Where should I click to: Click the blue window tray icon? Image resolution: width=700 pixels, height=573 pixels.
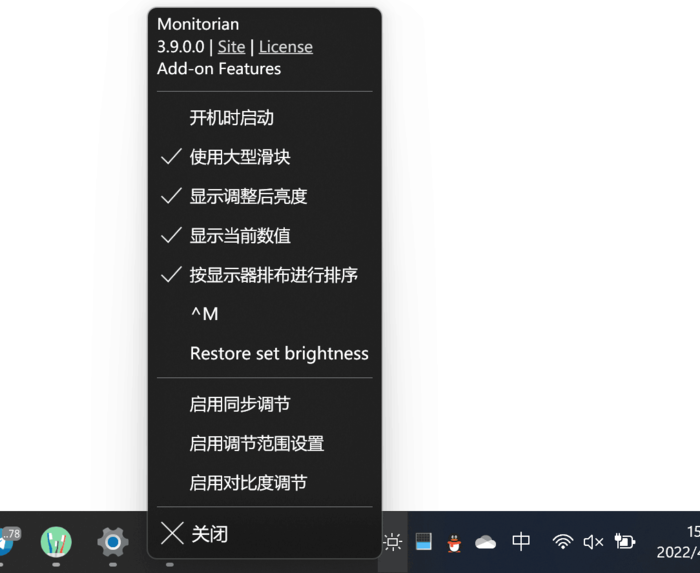pyautogui.click(x=424, y=542)
